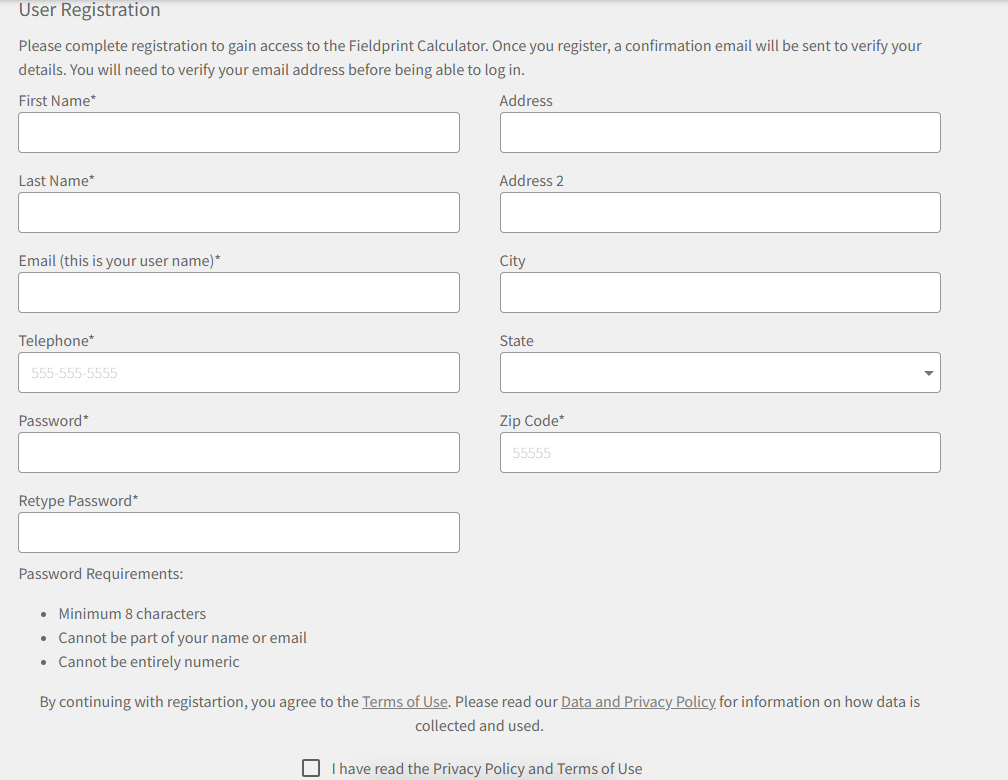Expand the State dropdown arrow
Viewport: 1008px width, 780px height.
(x=928, y=373)
